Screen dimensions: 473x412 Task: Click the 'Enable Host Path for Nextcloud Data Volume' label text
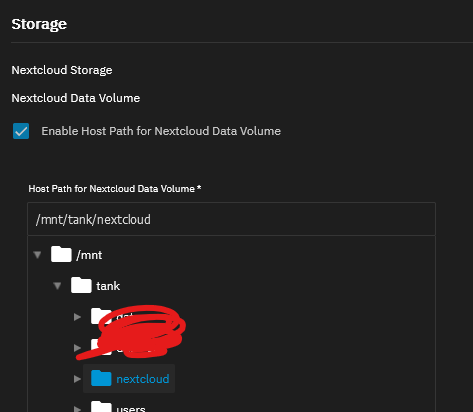(161, 131)
